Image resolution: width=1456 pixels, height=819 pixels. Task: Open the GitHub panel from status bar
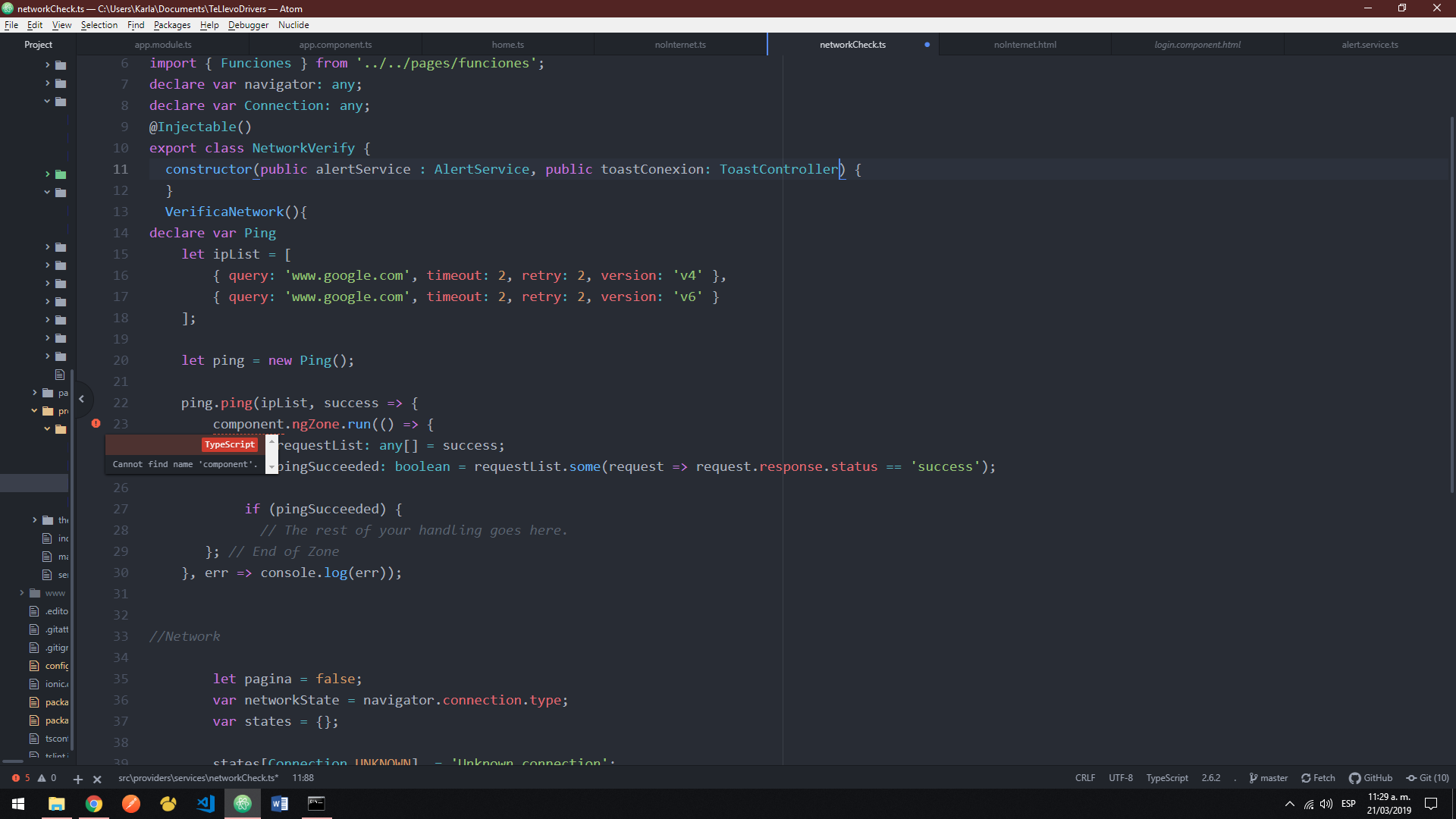[1370, 777]
